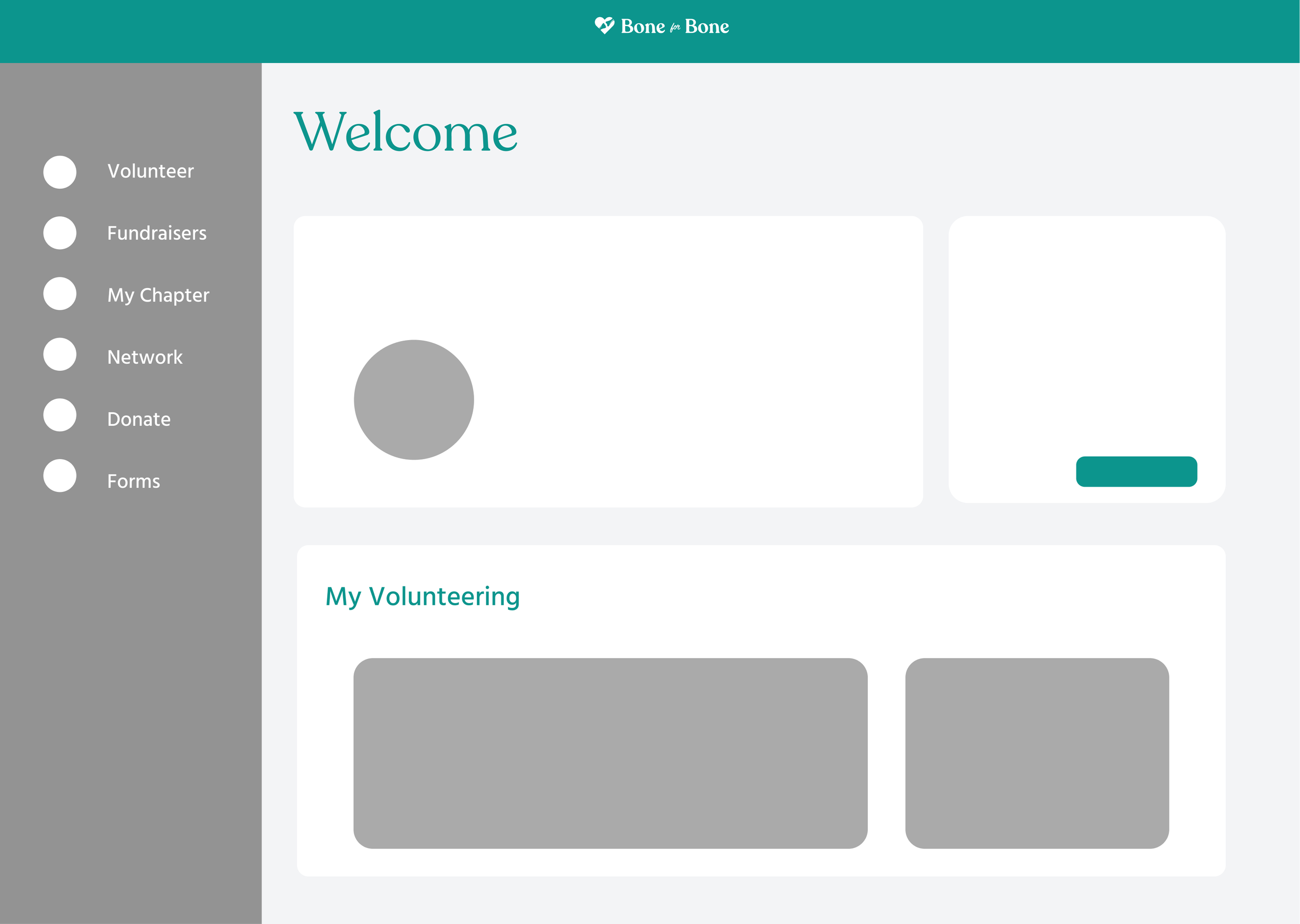Image resolution: width=1300 pixels, height=924 pixels.
Task: Open the large gray volunteering placeholder card
Action: click(x=610, y=753)
